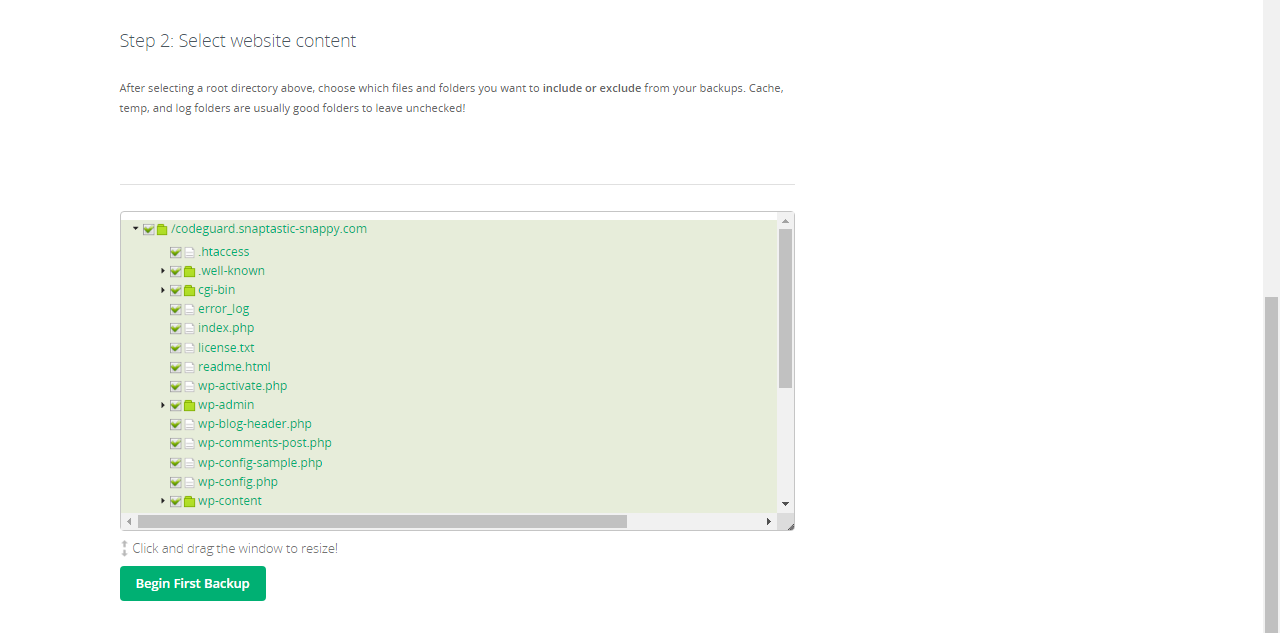
Task: Click the folder icon beside .well-known
Action: (189, 271)
